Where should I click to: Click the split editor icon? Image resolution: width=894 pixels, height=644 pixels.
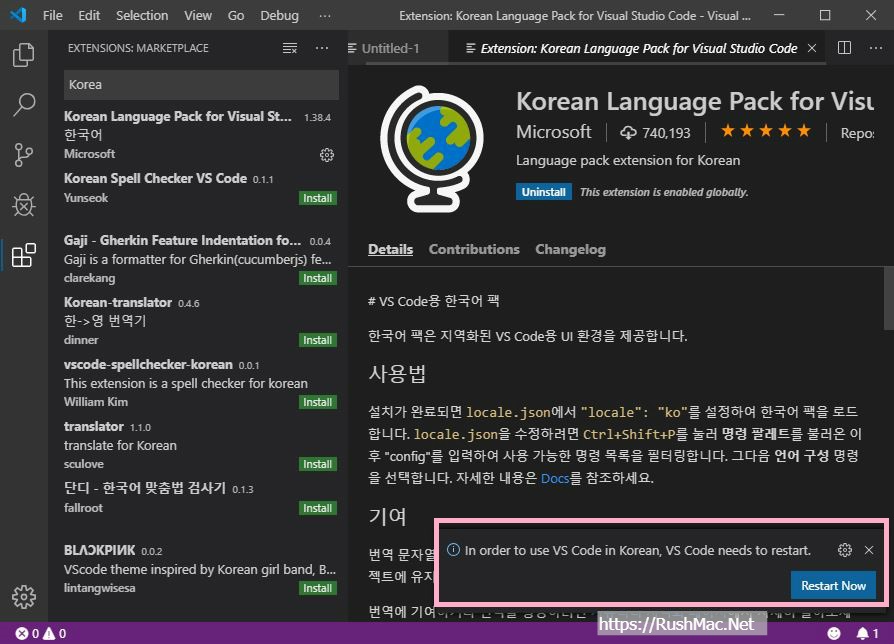[844, 48]
